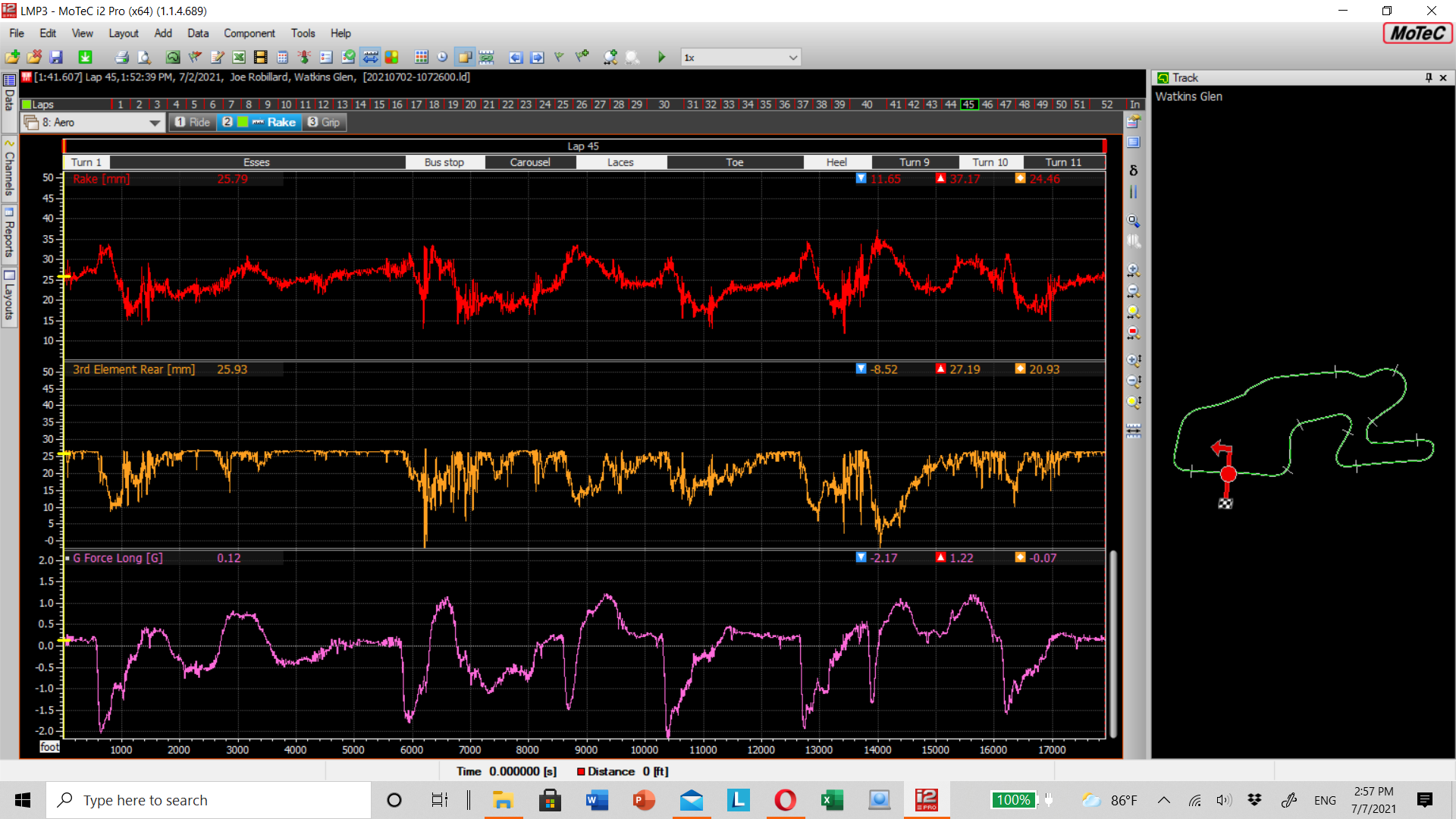
Task: Select the zoom in tool on right toolbar
Action: pyautogui.click(x=1133, y=271)
